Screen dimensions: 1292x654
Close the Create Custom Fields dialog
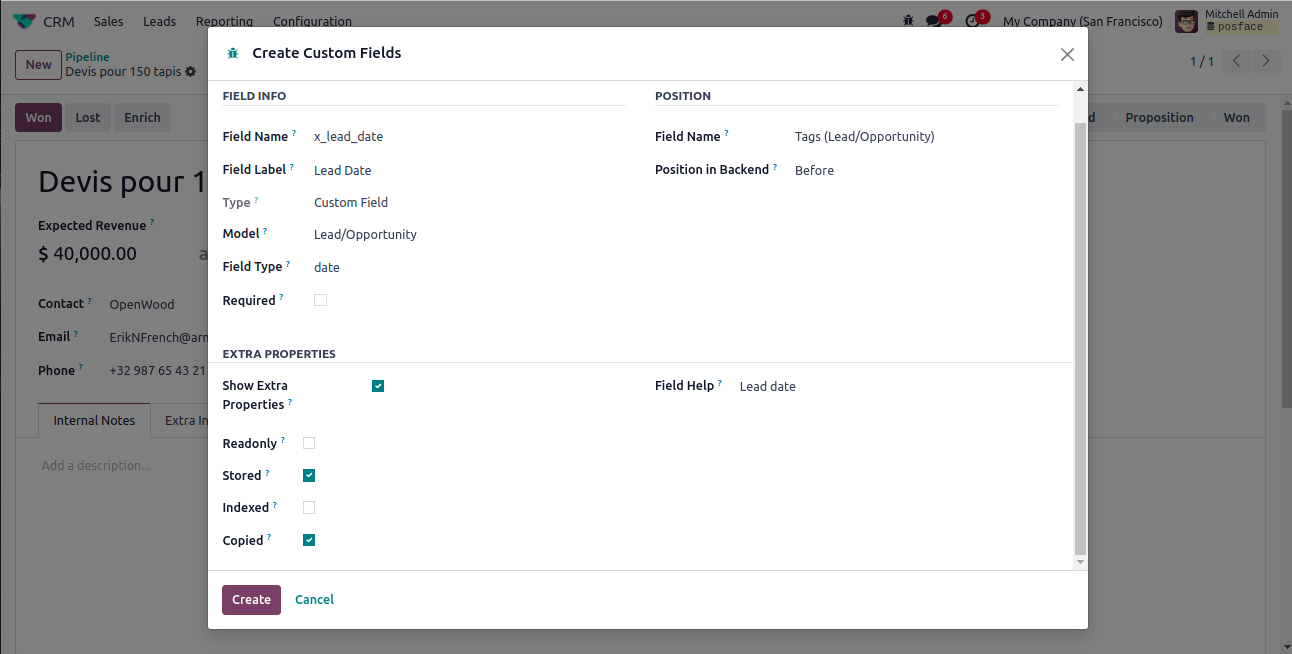tap(1067, 54)
